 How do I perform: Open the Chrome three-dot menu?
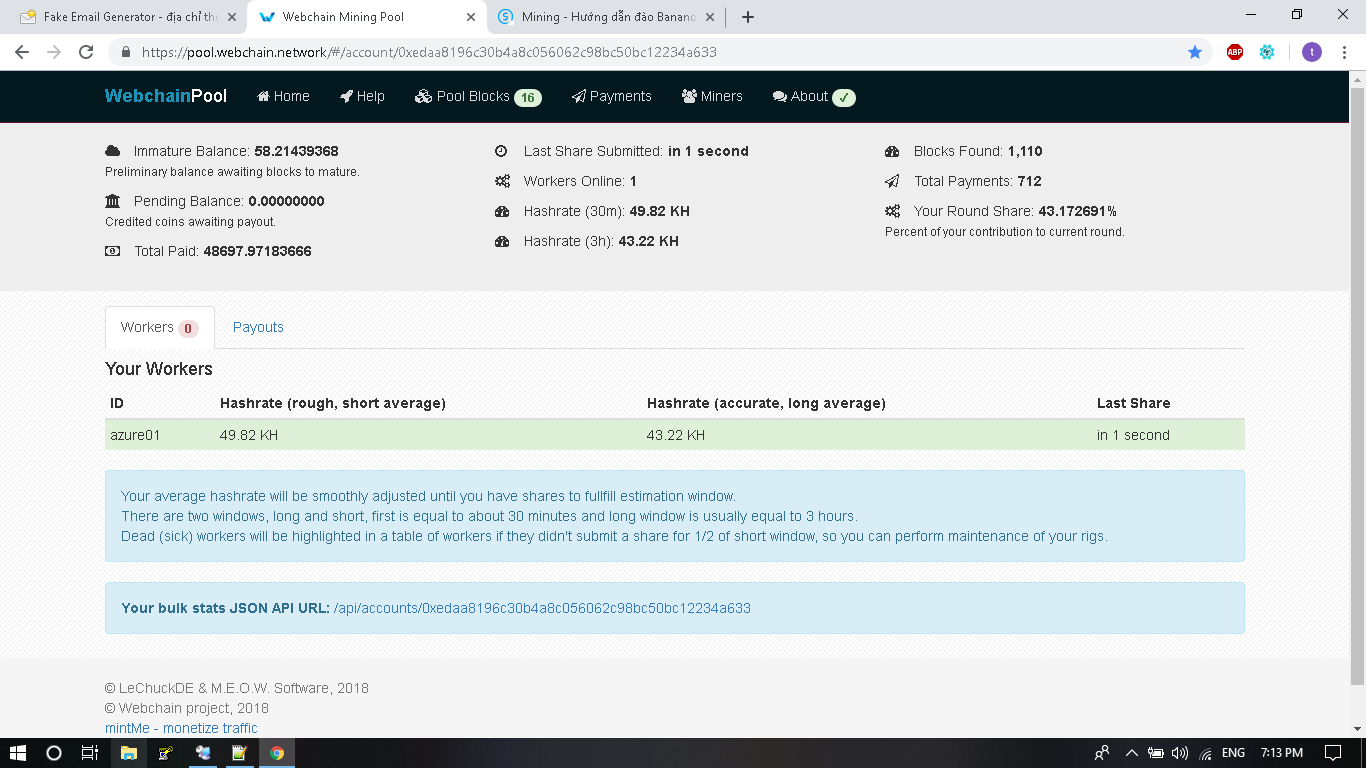[1346, 52]
